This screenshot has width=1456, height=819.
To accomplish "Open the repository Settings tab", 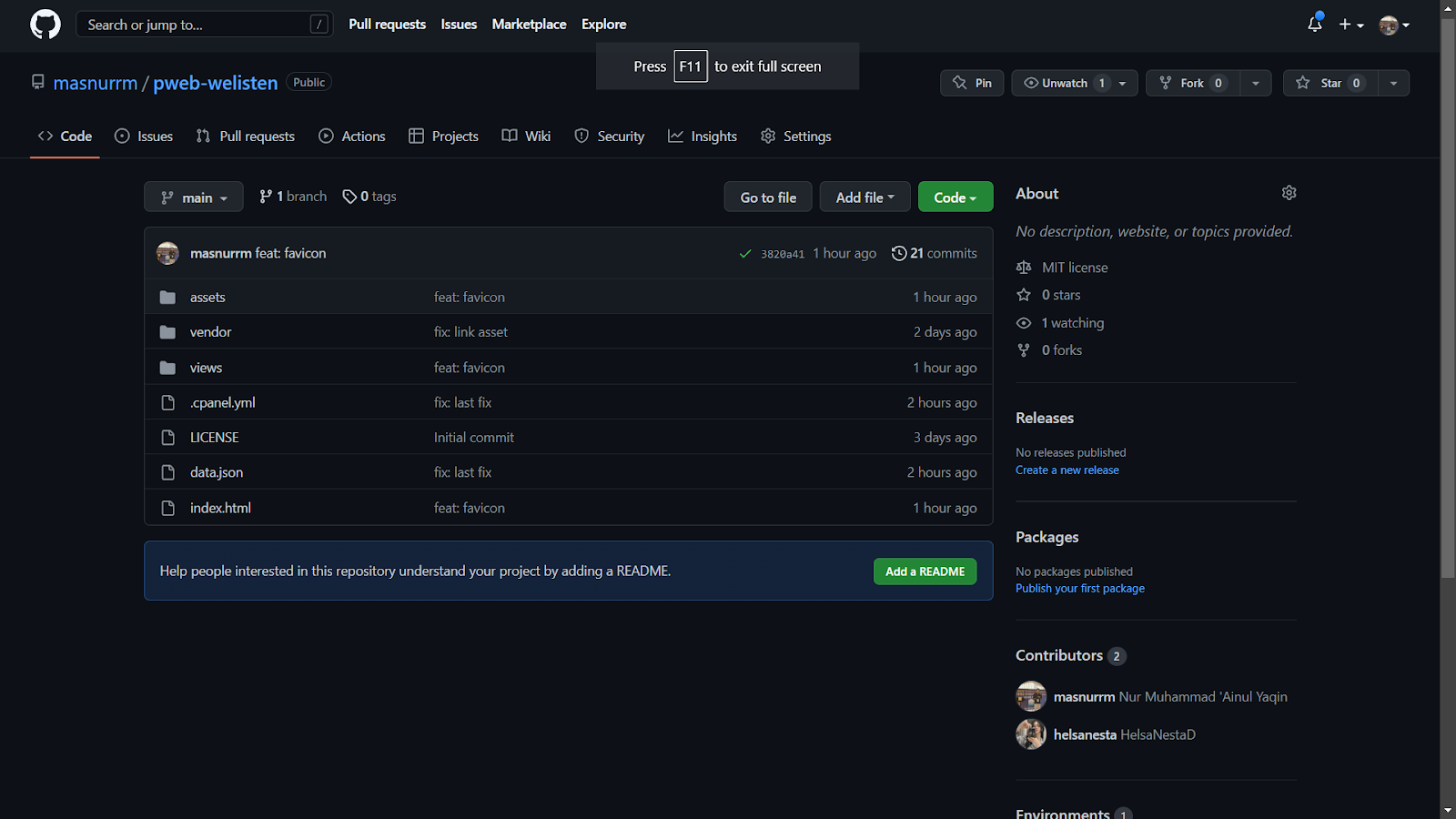I will [x=796, y=136].
